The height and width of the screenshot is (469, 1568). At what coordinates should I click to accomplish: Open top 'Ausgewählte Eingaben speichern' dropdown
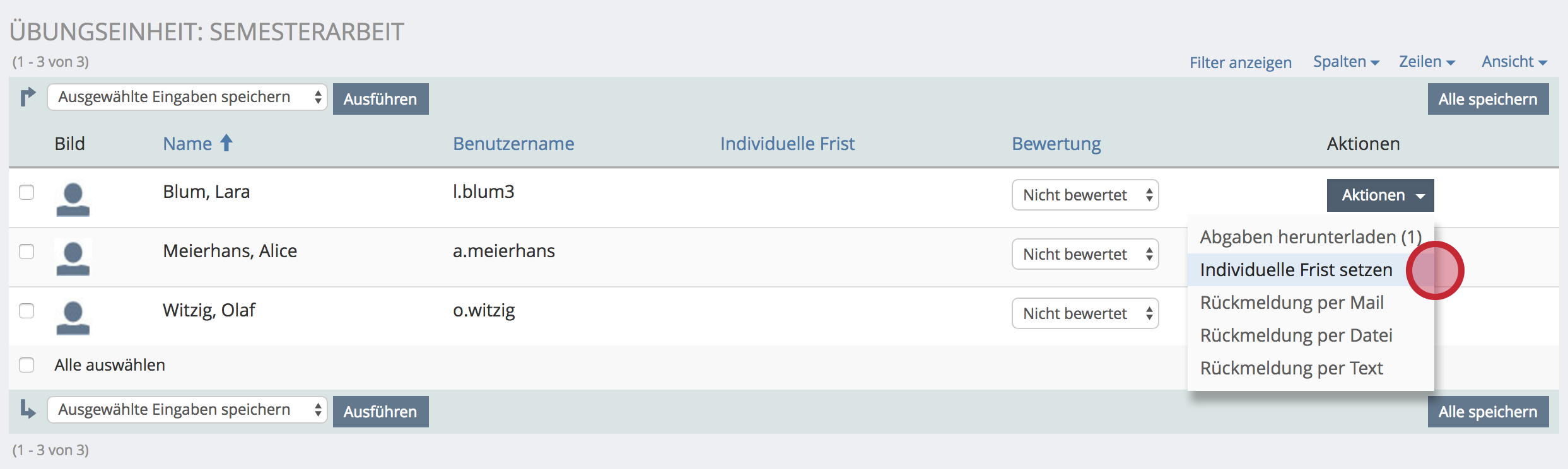[x=187, y=97]
